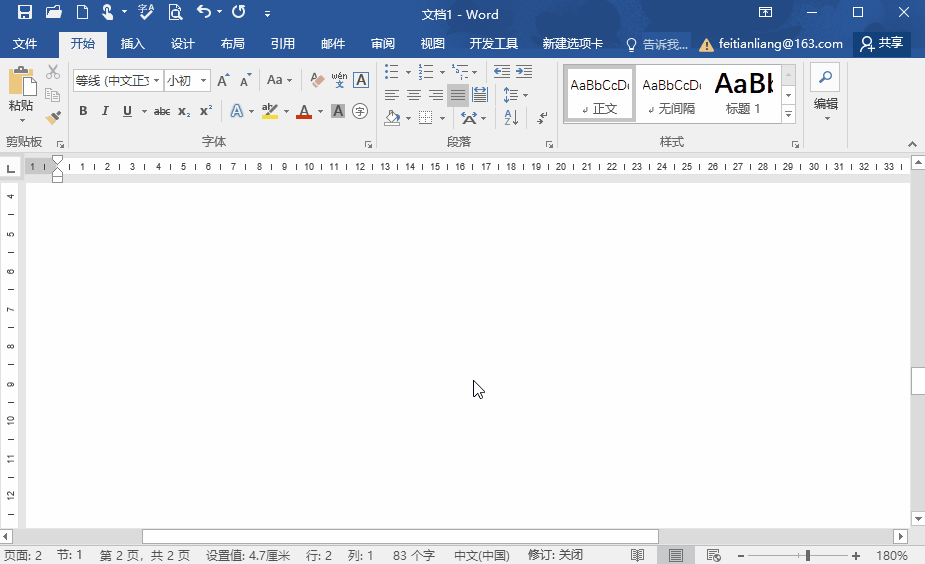Toggle Italic formatting
This screenshot has height=564, width=925.
[x=105, y=111]
